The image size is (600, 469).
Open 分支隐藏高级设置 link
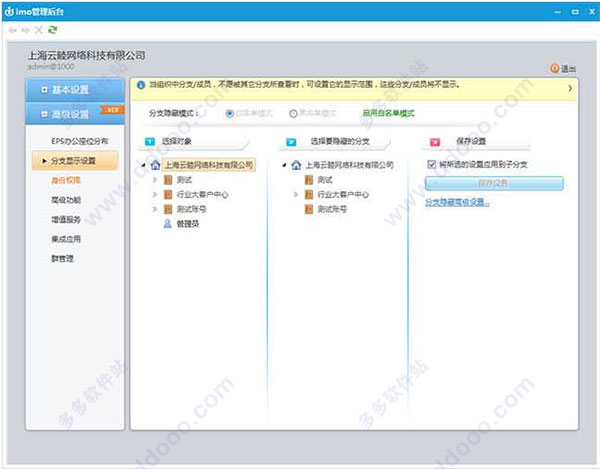click(x=457, y=202)
